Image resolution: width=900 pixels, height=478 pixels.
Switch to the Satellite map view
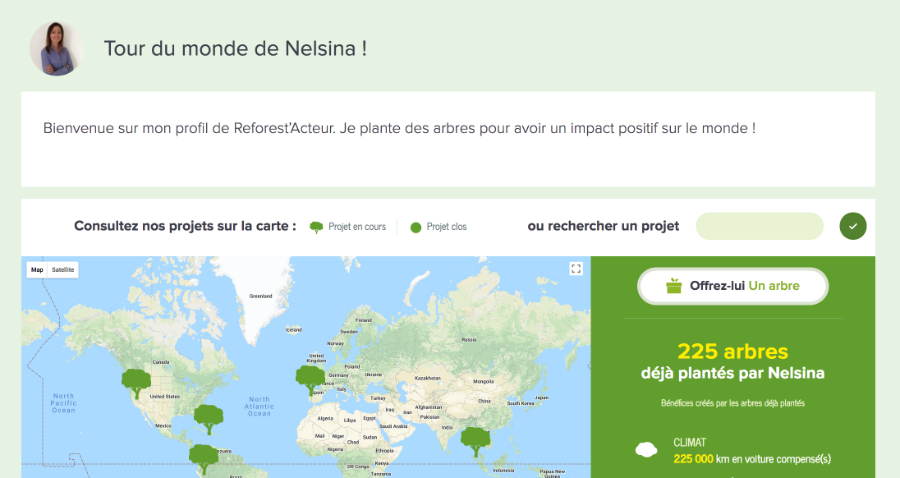click(x=63, y=269)
